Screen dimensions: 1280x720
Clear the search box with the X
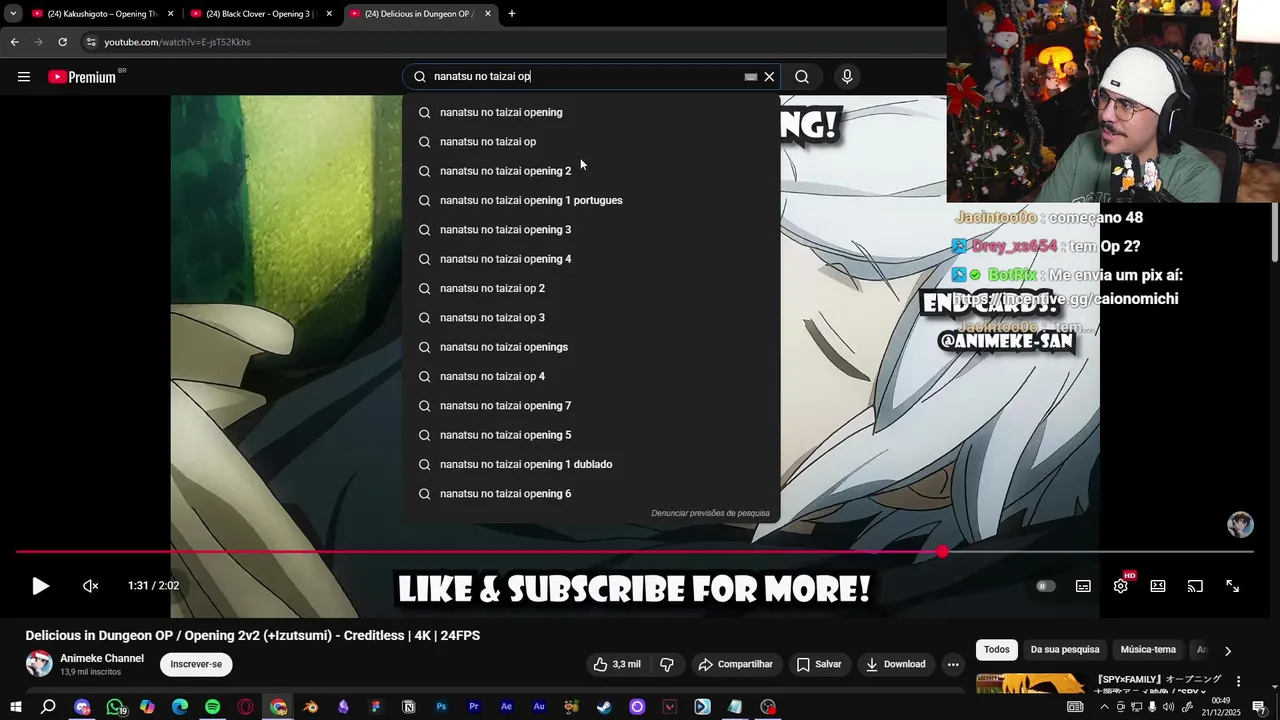coord(769,77)
